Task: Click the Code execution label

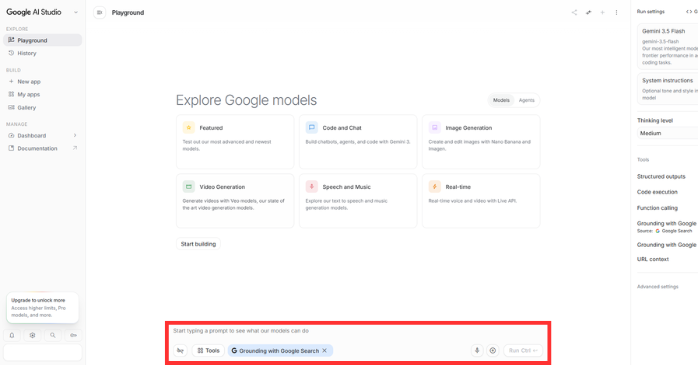Action: [x=657, y=192]
